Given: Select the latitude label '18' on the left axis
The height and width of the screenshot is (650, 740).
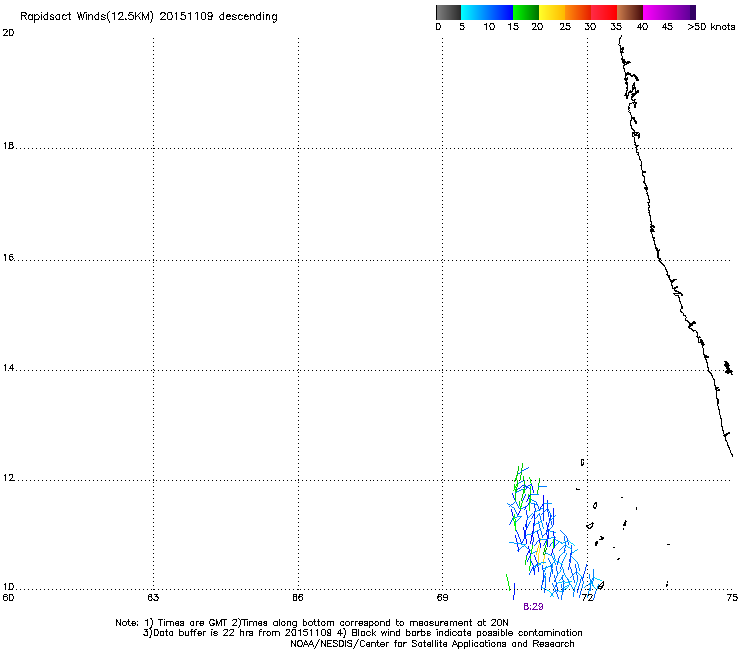Looking at the screenshot, I should [8, 146].
